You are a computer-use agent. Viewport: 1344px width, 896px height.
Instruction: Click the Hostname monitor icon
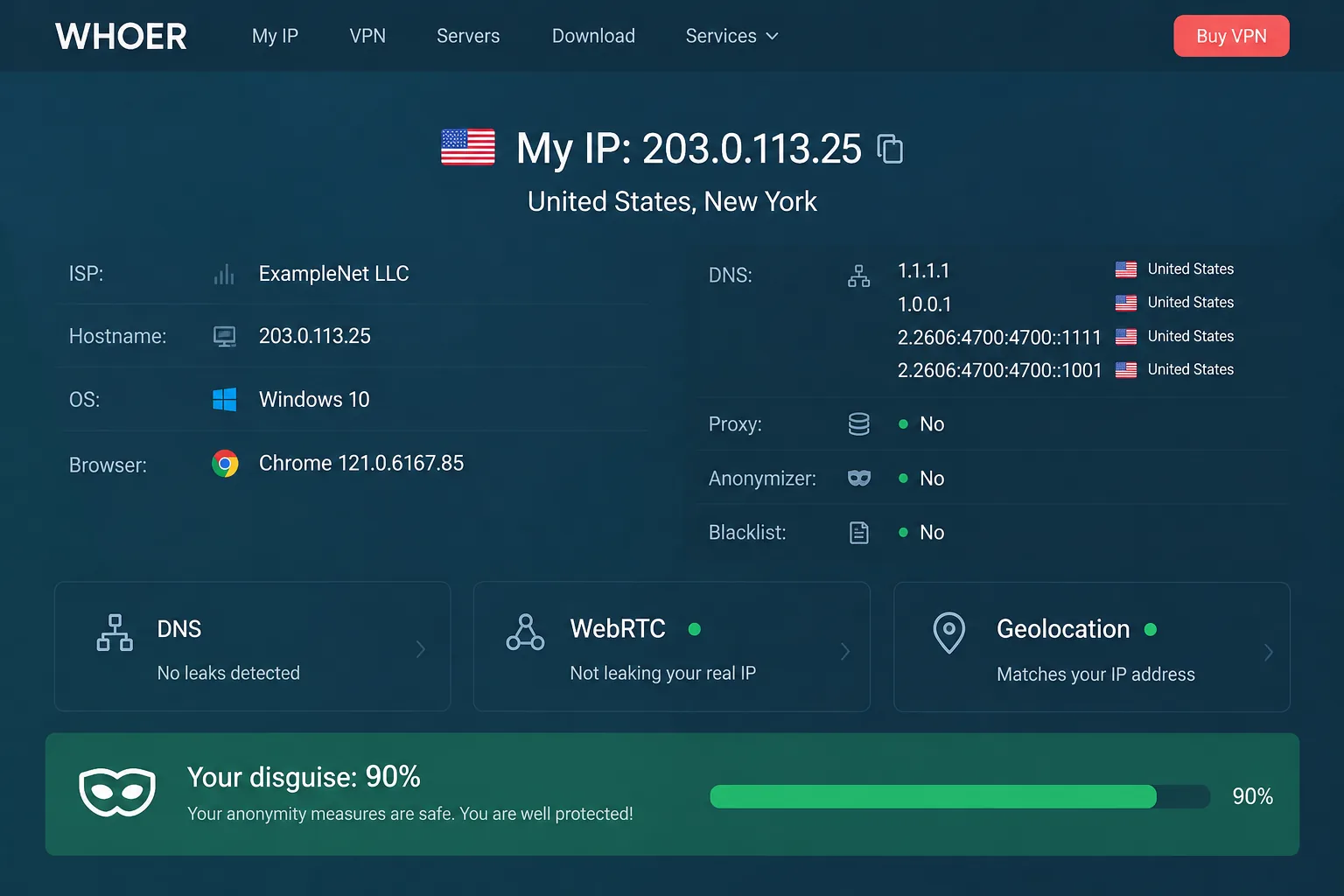pos(225,337)
